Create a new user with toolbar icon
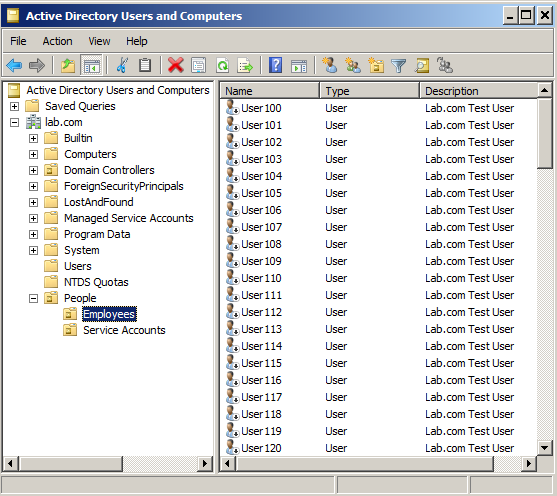The image size is (557, 496). 330,65
